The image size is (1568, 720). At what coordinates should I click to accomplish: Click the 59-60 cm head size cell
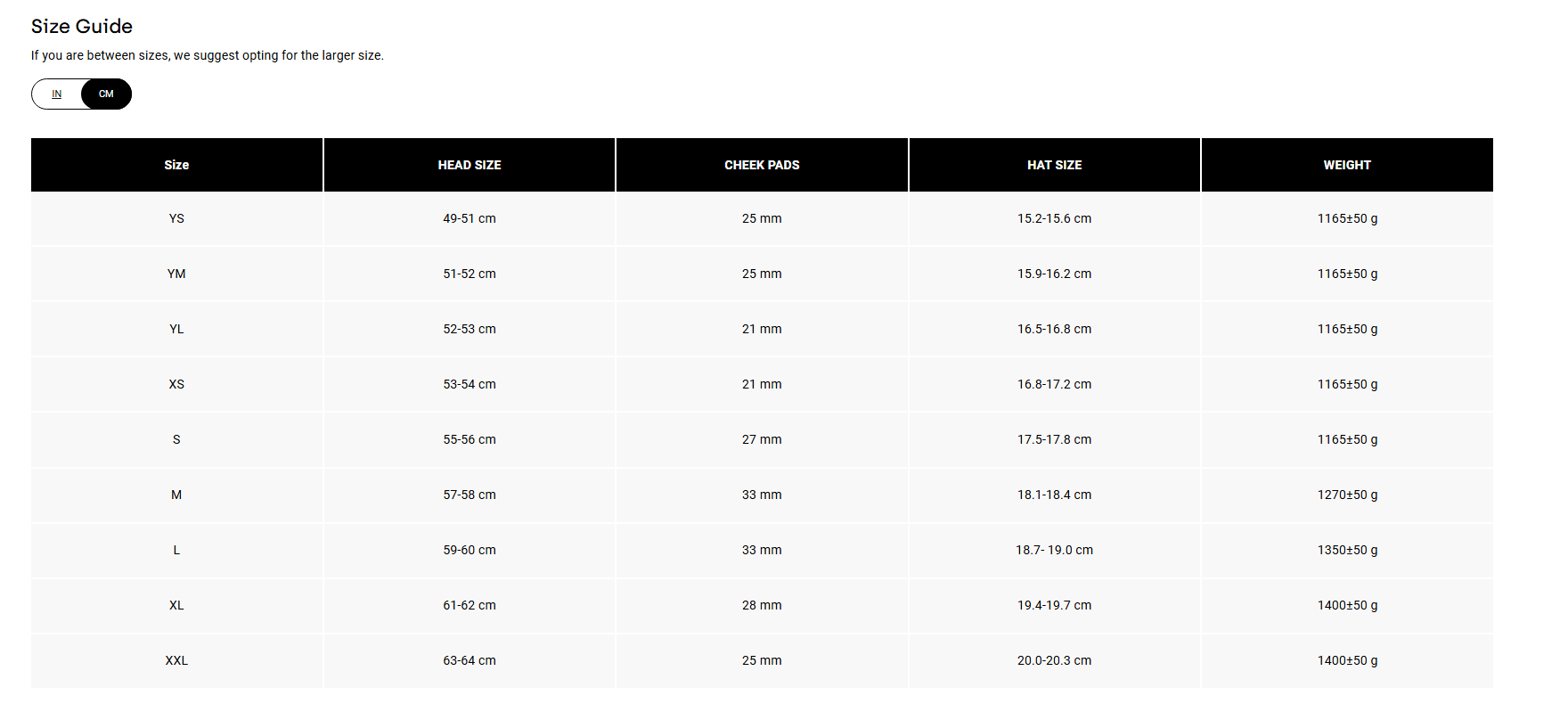[x=470, y=550]
